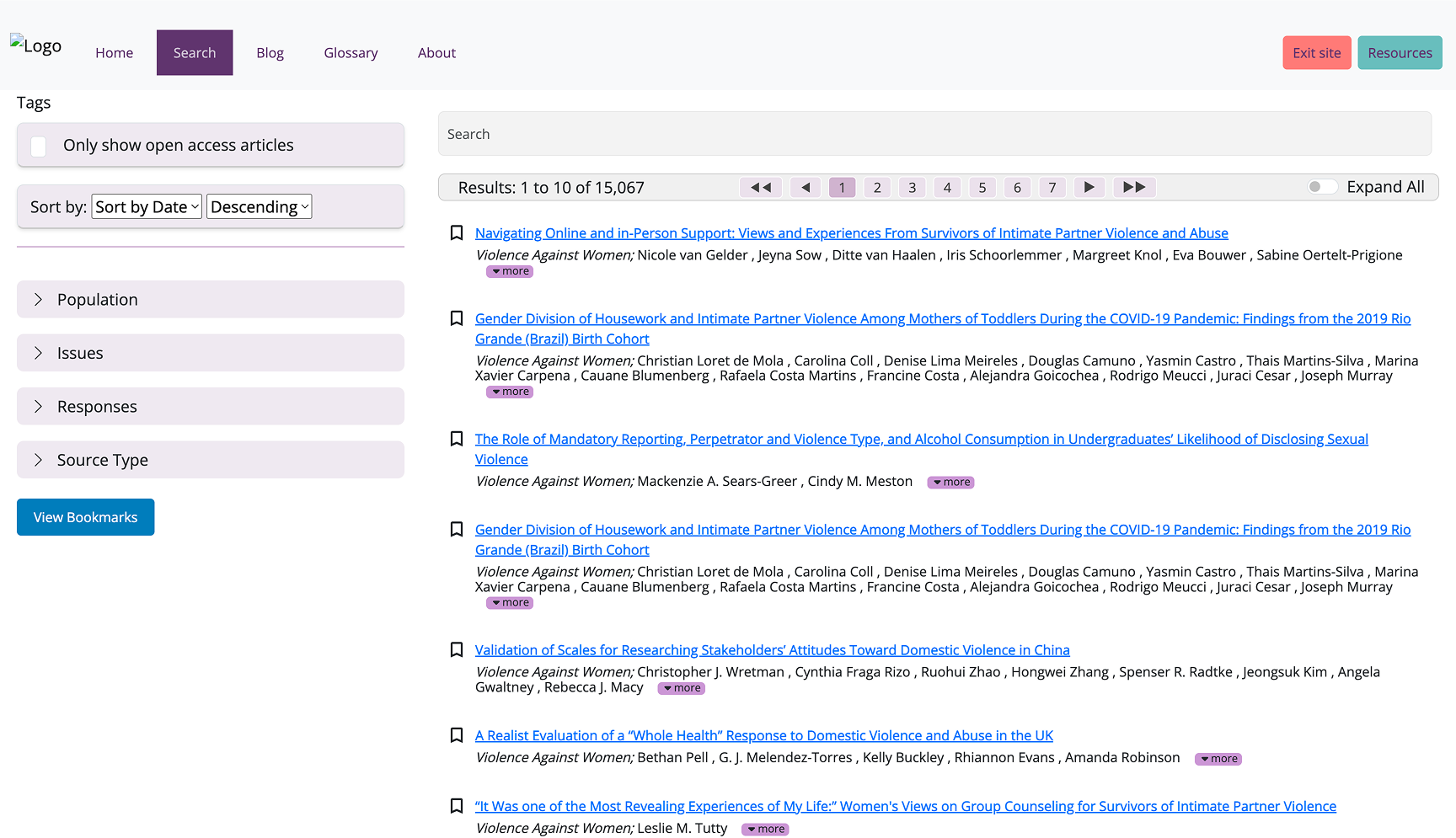Jump to first results page
1456x838 pixels.
tap(761, 187)
